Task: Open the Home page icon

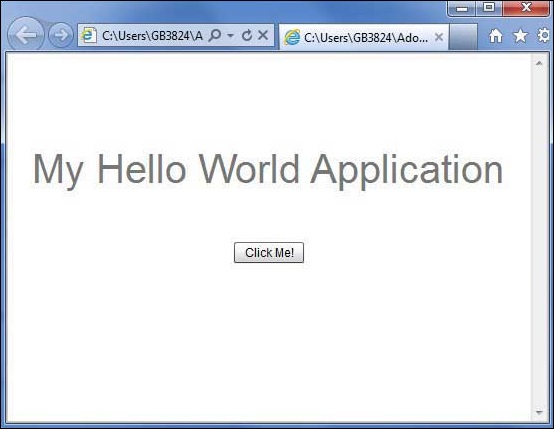Action: [x=496, y=35]
